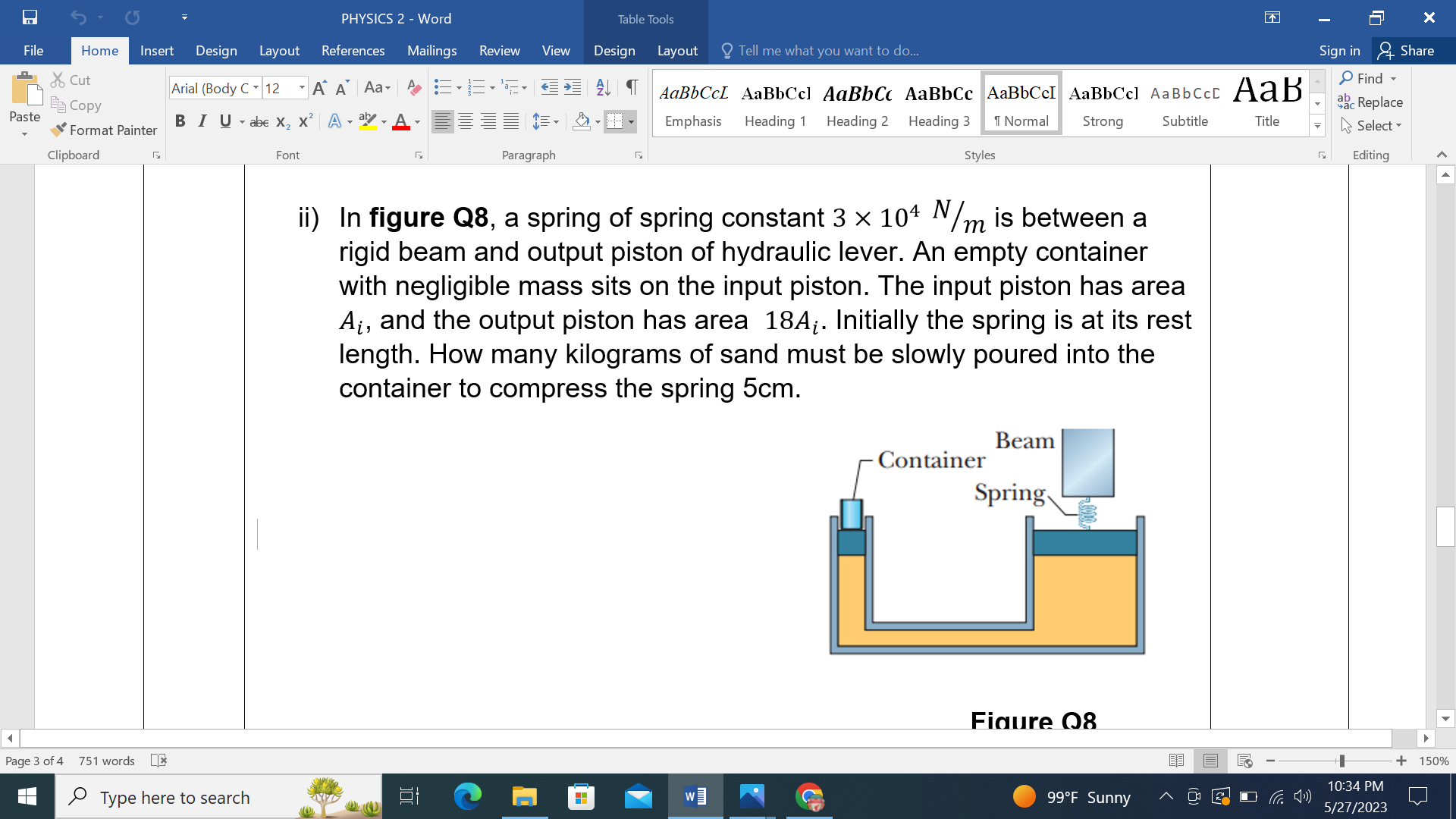Viewport: 1456px width, 819px height.
Task: Click the Replace button
Action: coord(1370,102)
